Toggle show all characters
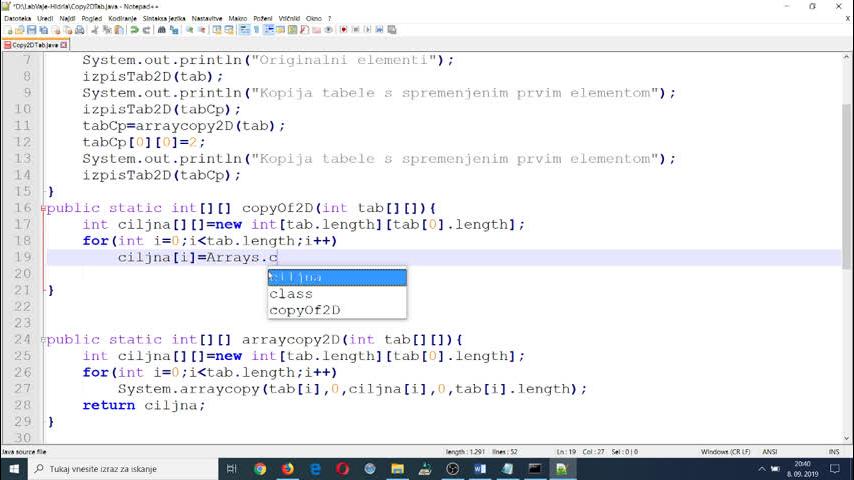 (256, 29)
